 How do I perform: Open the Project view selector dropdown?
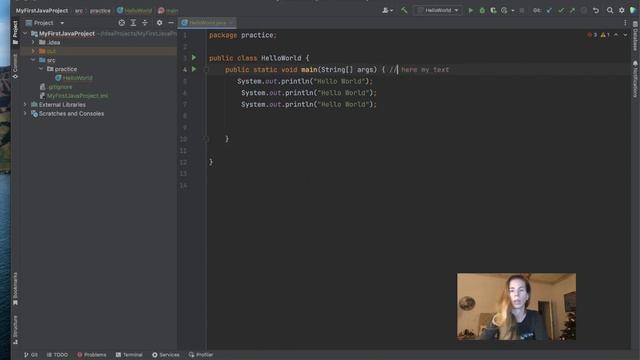(x=45, y=23)
